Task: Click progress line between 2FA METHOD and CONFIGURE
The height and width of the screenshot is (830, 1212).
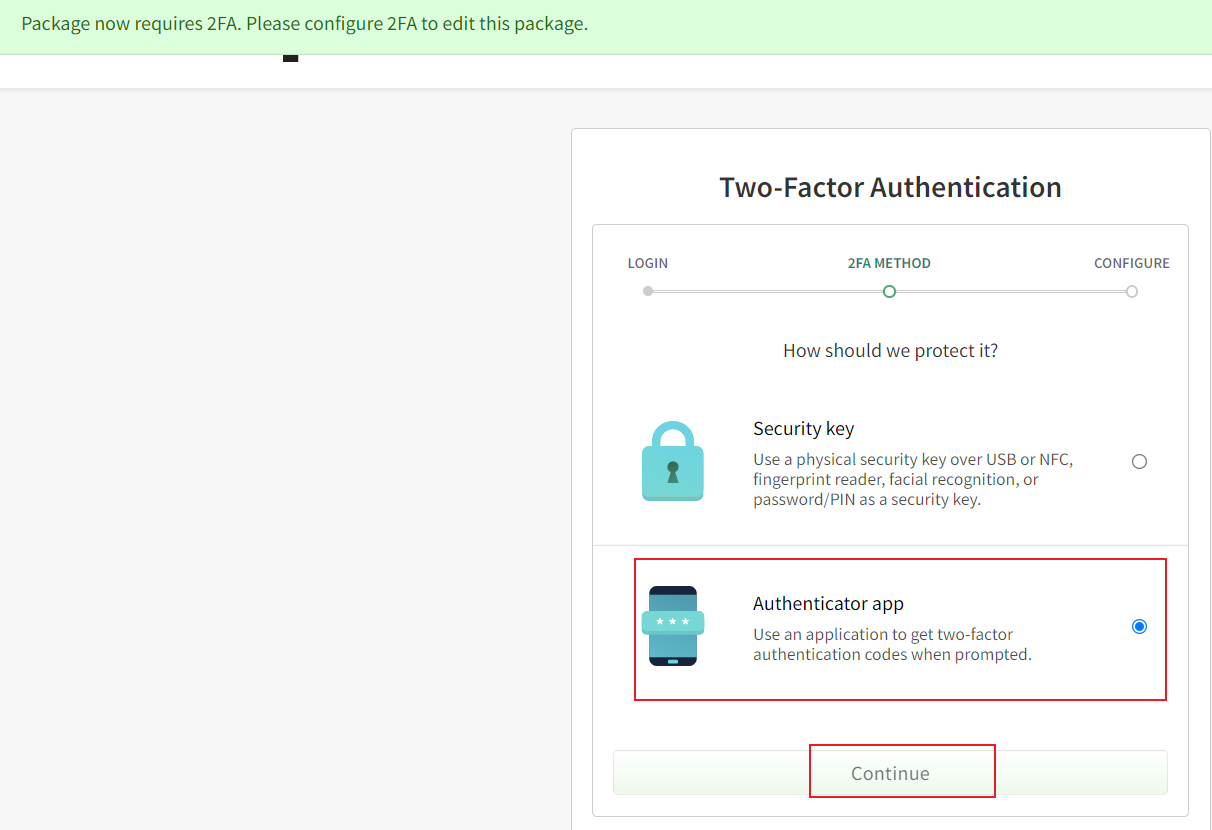Action: coord(1010,292)
